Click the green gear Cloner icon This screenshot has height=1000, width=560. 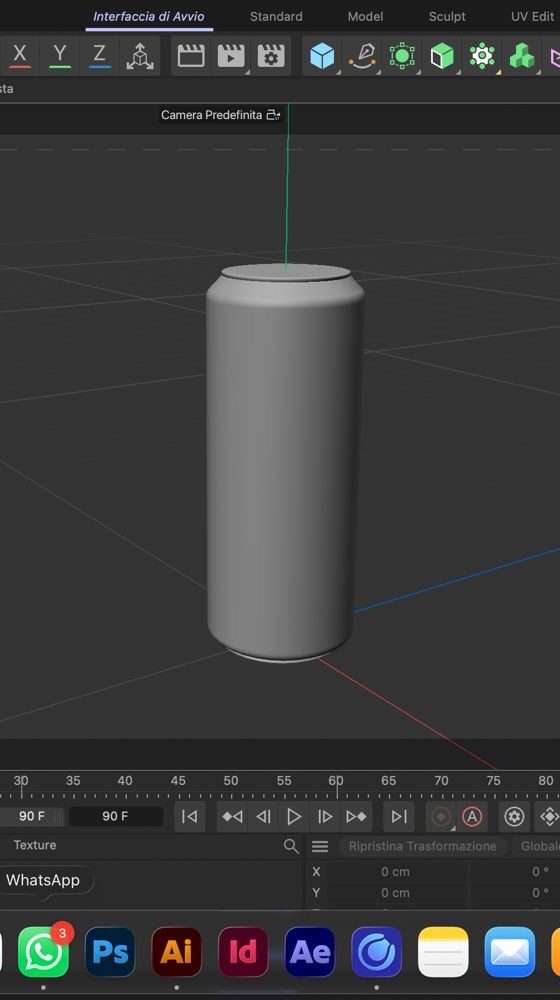(482, 56)
